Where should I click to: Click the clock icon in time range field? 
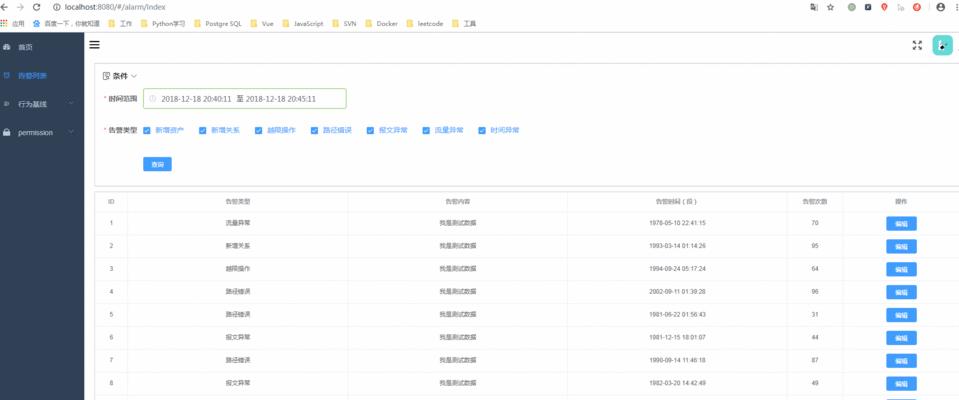[x=153, y=98]
